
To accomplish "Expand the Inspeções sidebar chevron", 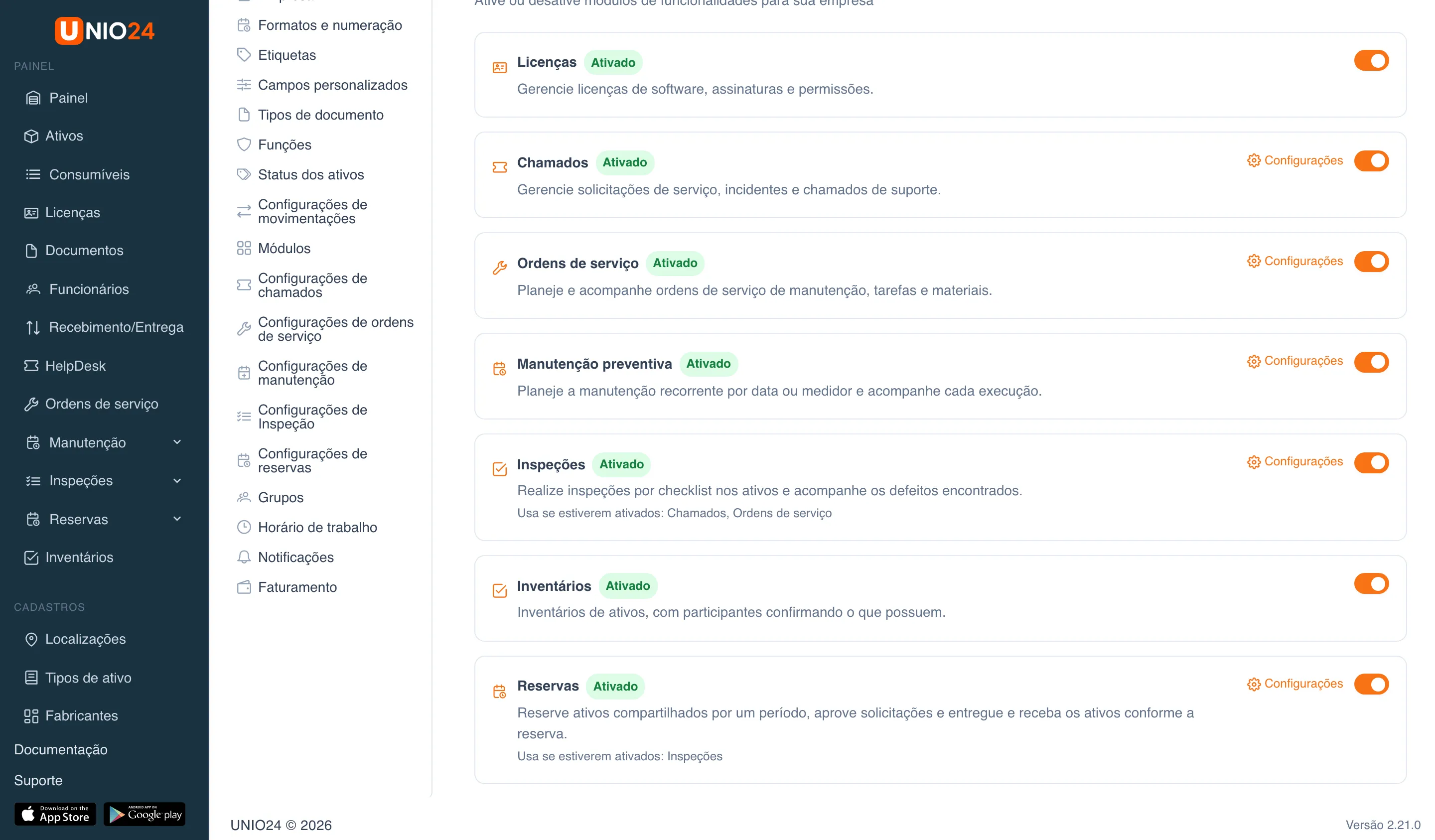I will pyautogui.click(x=177, y=481).
